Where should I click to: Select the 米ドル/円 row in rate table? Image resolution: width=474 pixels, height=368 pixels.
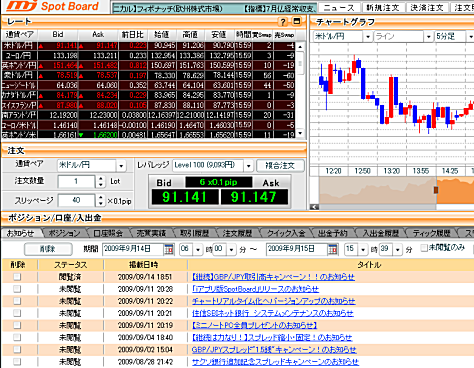coord(149,45)
